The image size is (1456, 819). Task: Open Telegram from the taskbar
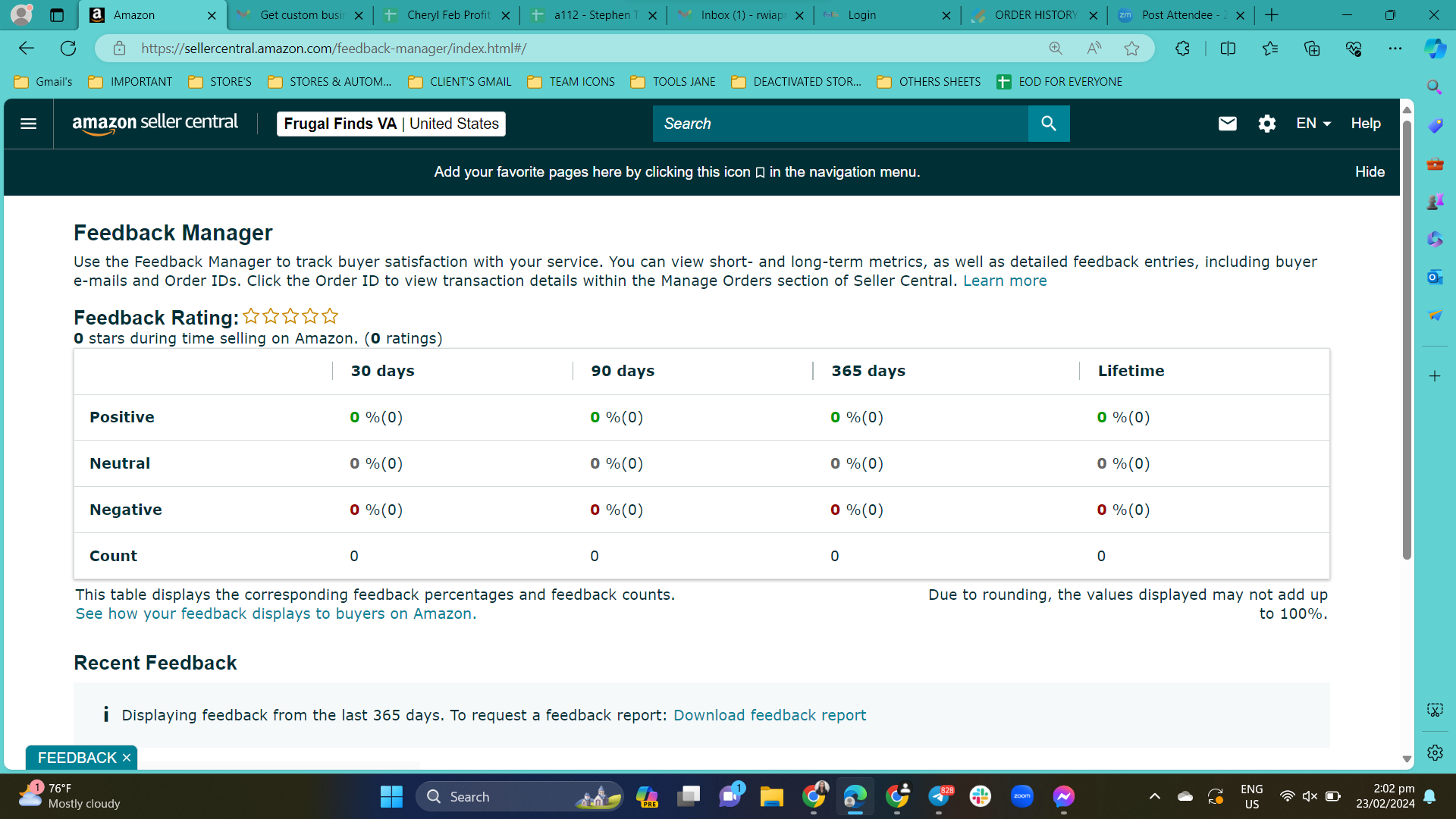point(939,796)
